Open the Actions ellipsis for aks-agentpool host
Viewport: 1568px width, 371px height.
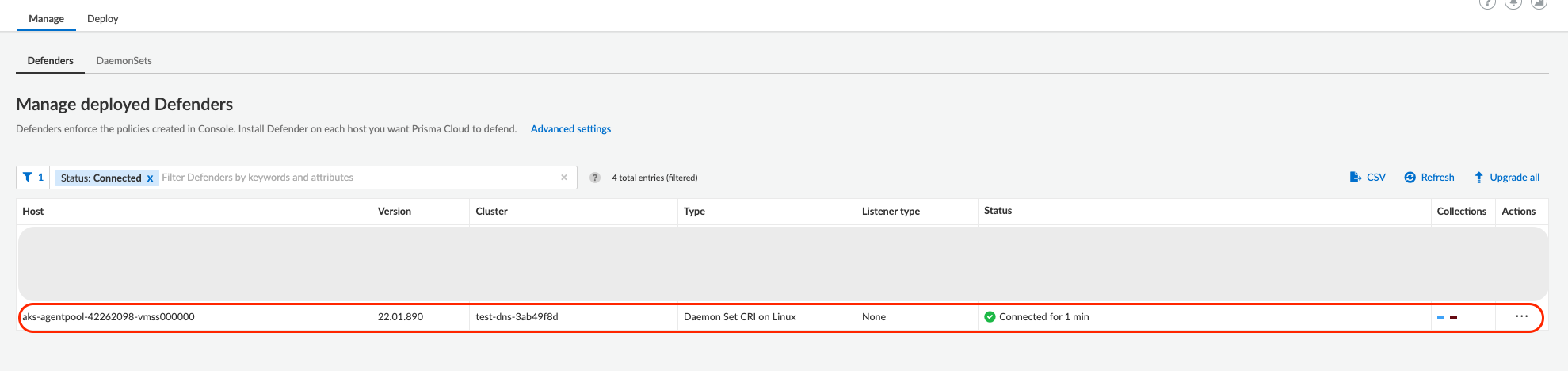(x=1521, y=316)
